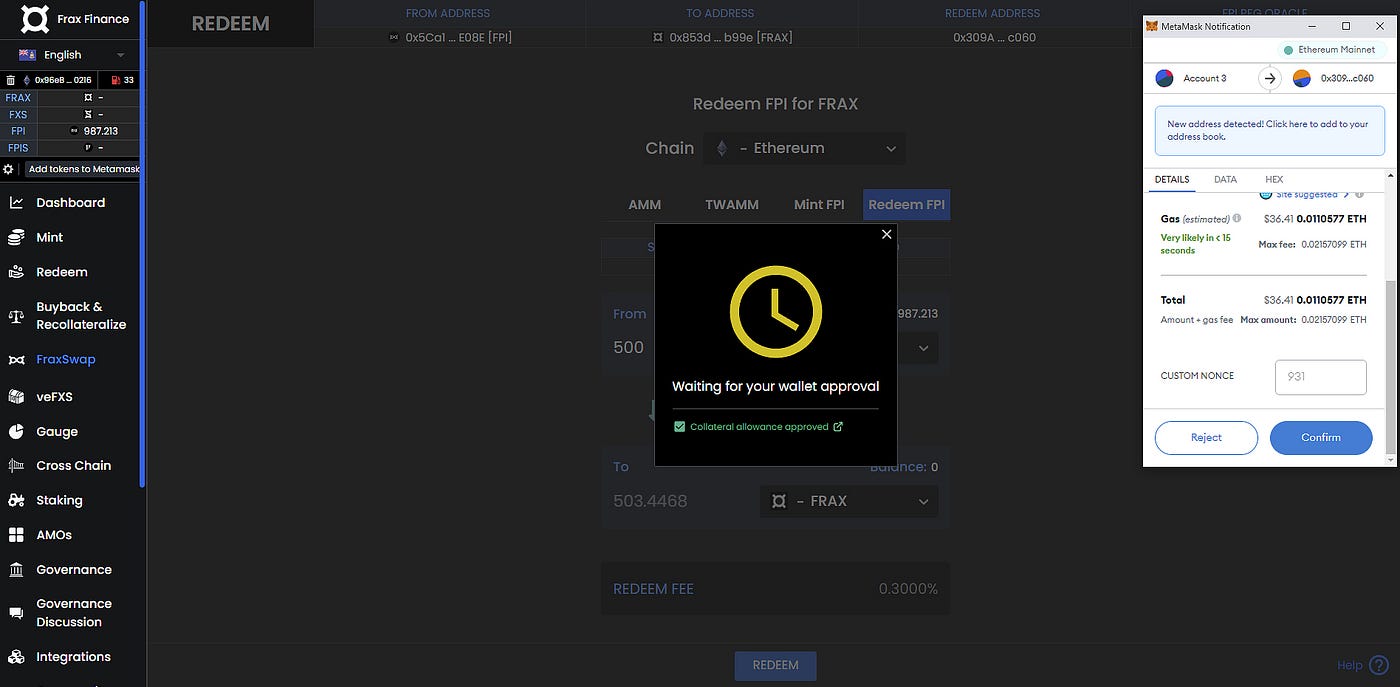Open settings gear in the sidebar

(9, 169)
